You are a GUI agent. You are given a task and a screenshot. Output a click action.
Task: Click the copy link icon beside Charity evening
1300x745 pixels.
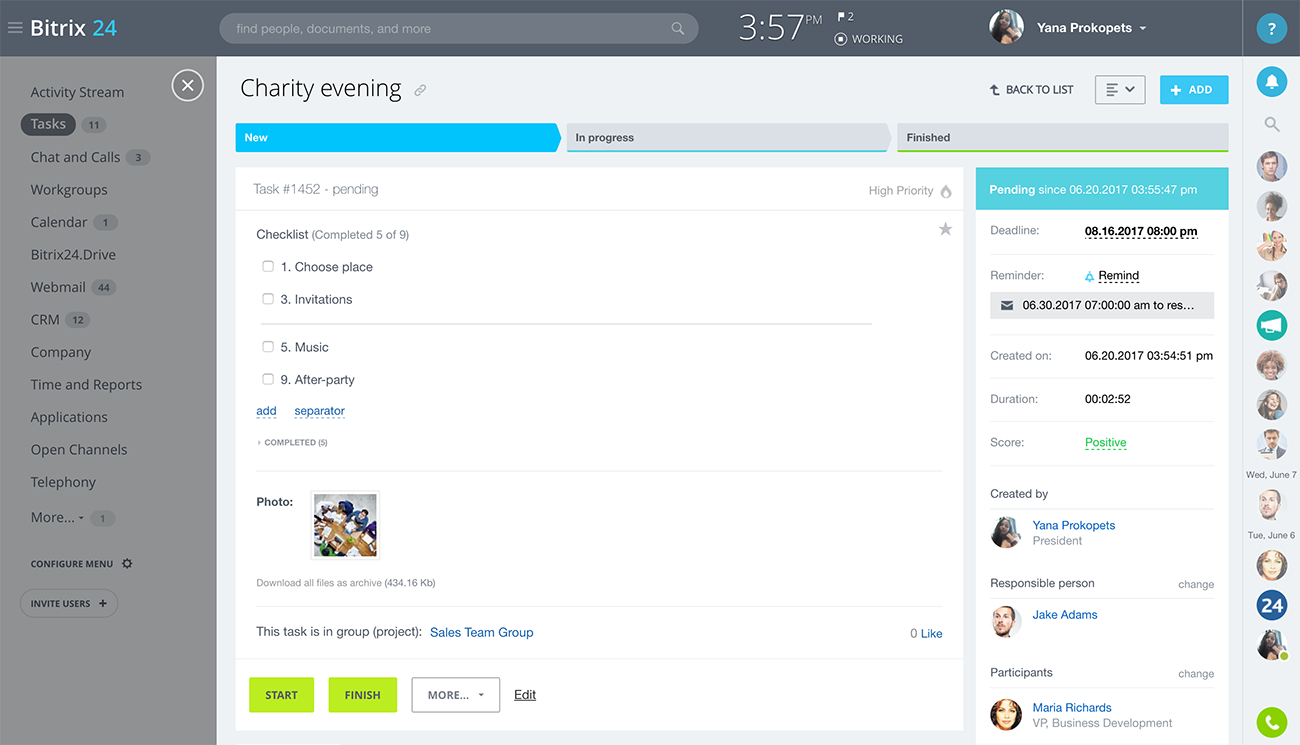click(420, 90)
